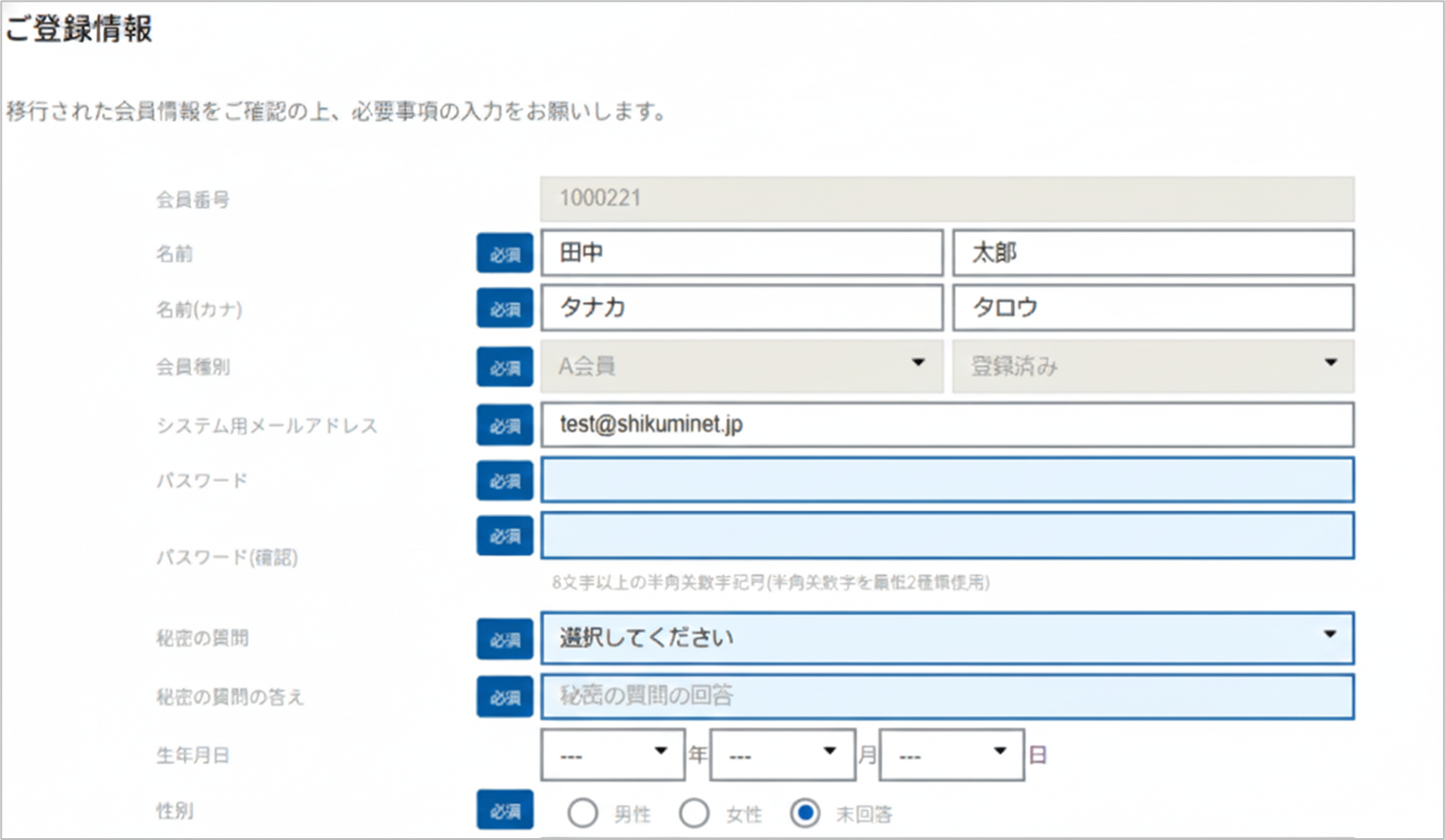Click the 会員番号 field showing 1000221

coord(946,198)
